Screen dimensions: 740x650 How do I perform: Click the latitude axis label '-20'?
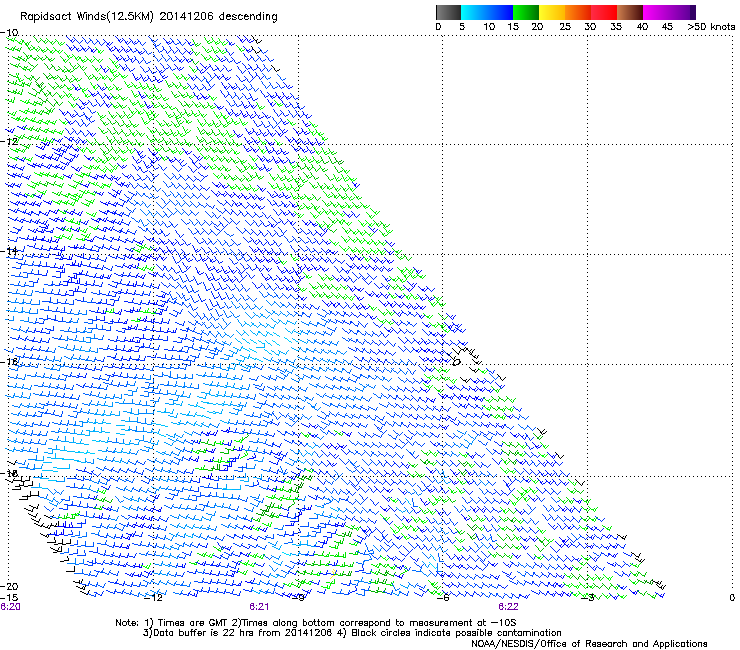point(10,586)
